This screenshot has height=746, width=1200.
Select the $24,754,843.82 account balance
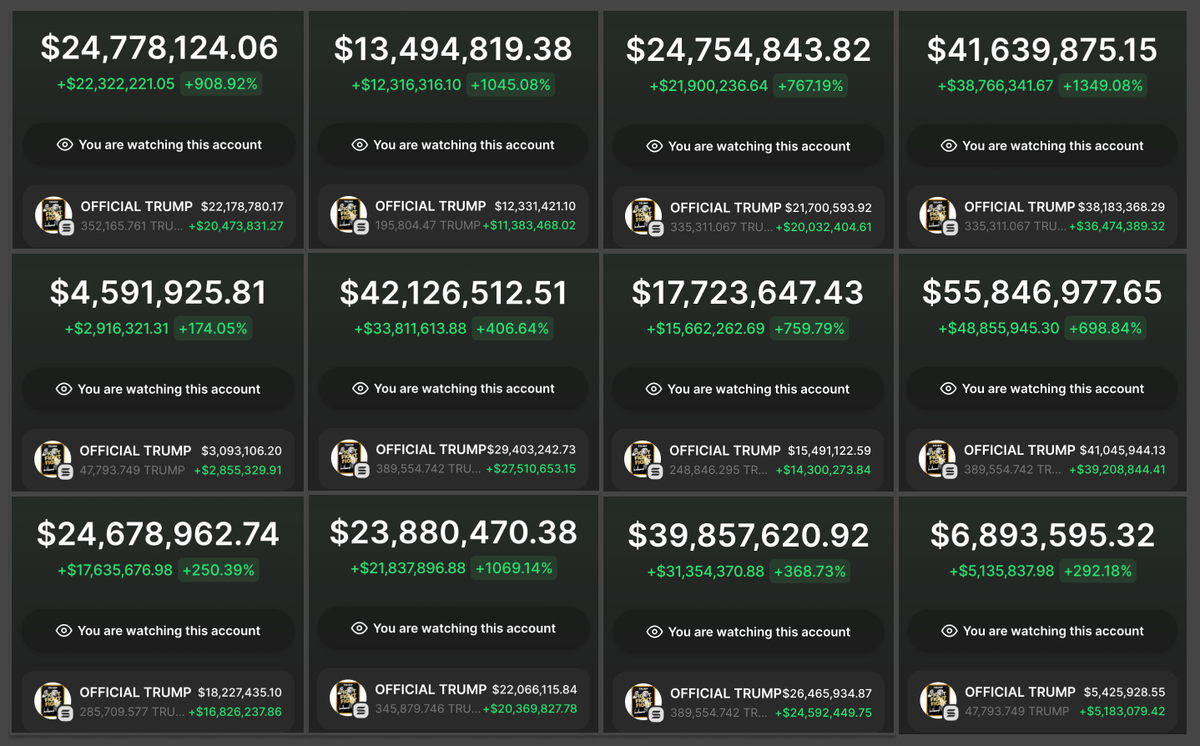coord(748,50)
